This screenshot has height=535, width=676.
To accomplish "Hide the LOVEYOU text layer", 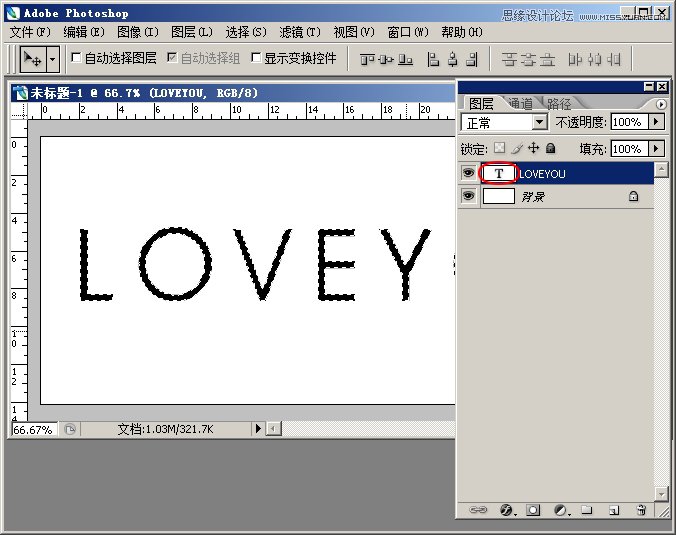I will coord(467,173).
